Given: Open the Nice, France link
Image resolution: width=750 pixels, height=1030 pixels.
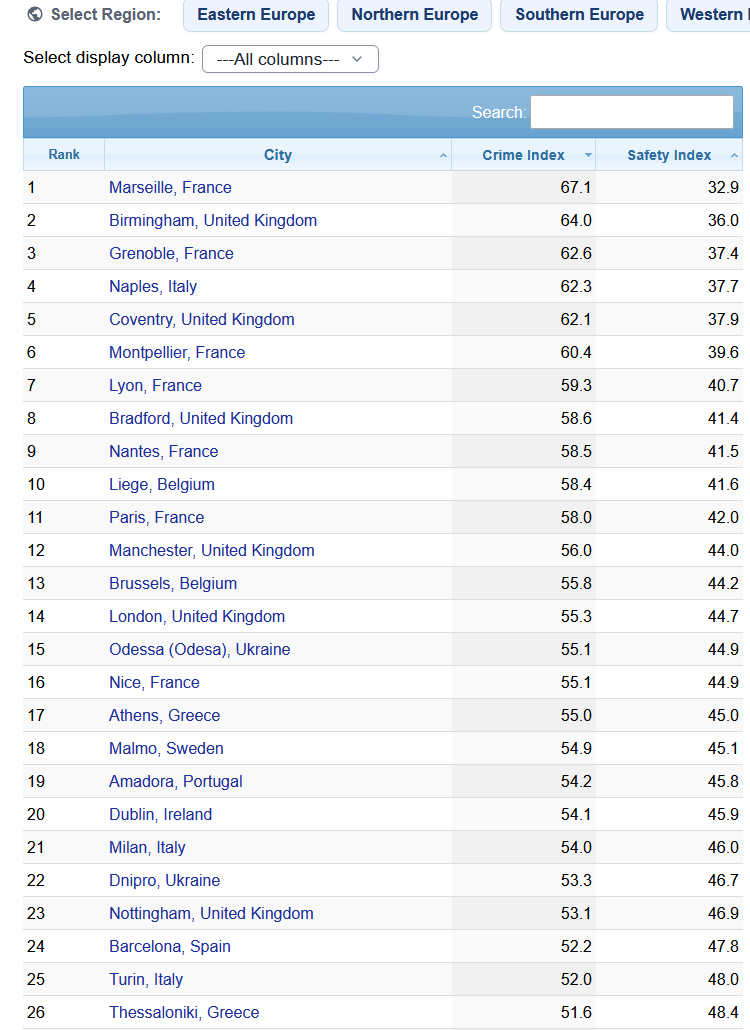Looking at the screenshot, I should [154, 683].
